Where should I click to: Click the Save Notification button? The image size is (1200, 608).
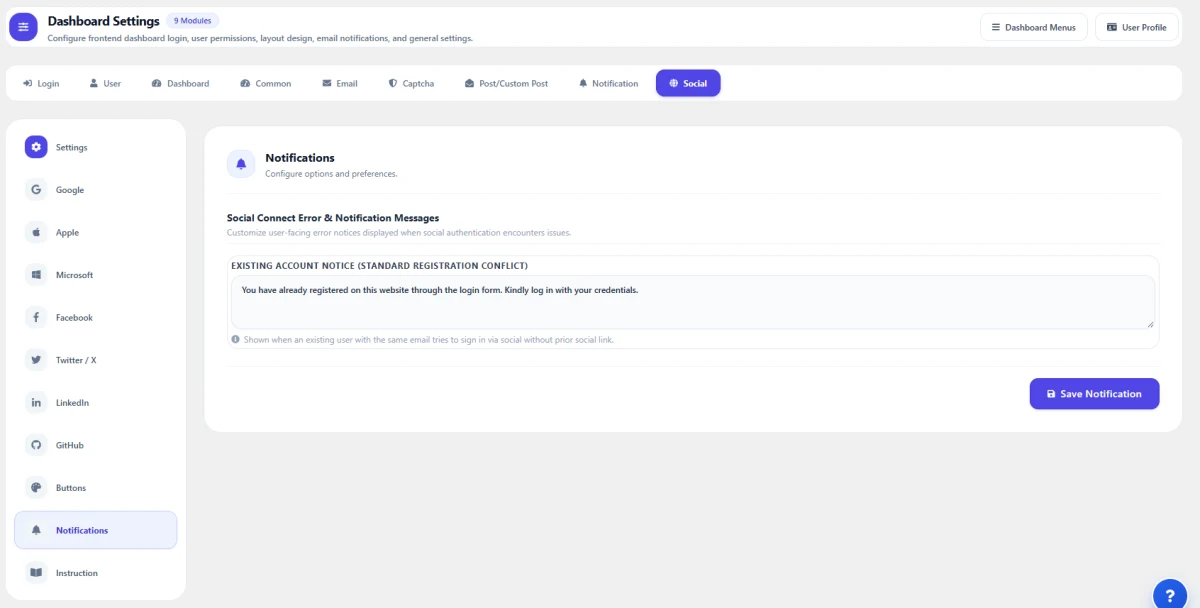1094,394
